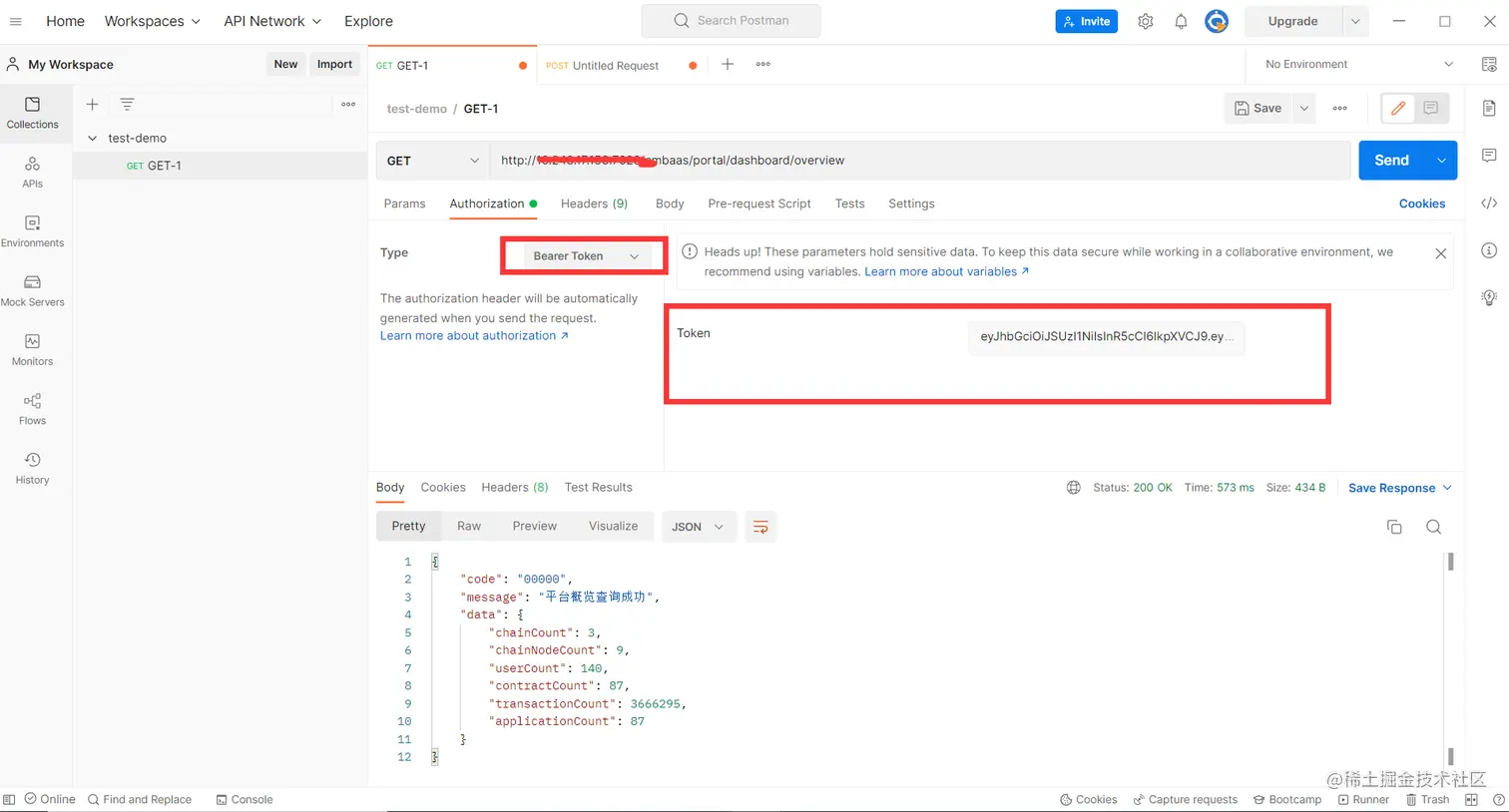Open APIs in the sidebar
This screenshot has height=812, width=1509.
[33, 172]
